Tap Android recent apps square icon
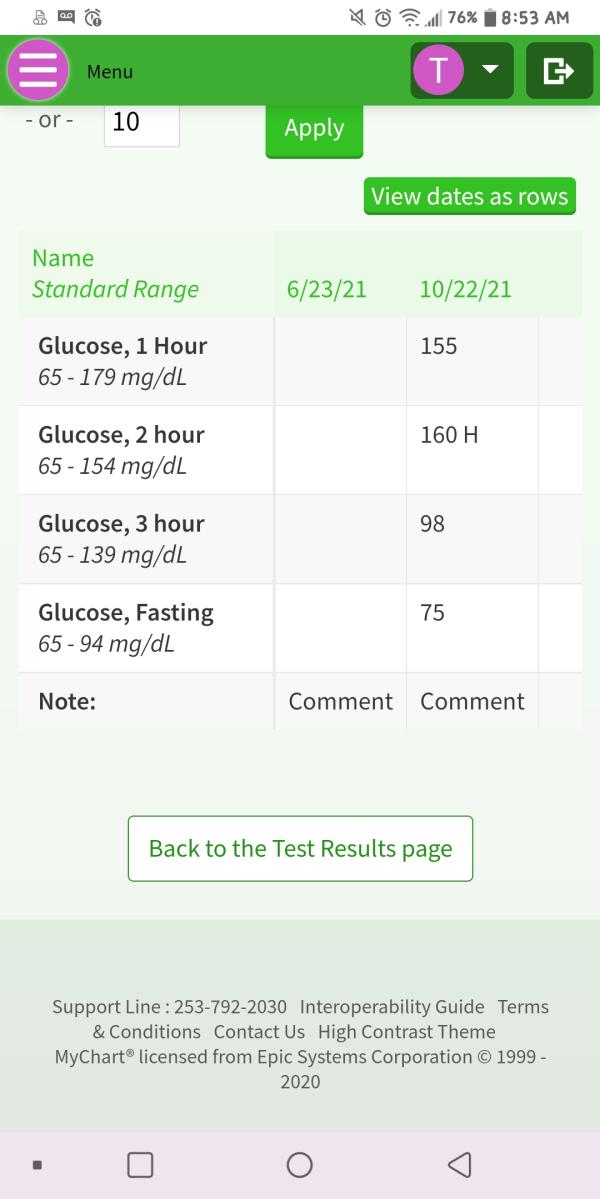This screenshot has width=600, height=1199. pyautogui.click(x=140, y=1165)
